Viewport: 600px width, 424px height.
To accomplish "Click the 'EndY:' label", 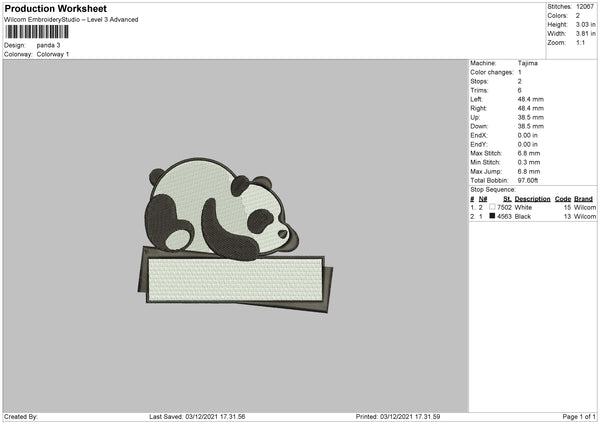I will pyautogui.click(x=479, y=144).
